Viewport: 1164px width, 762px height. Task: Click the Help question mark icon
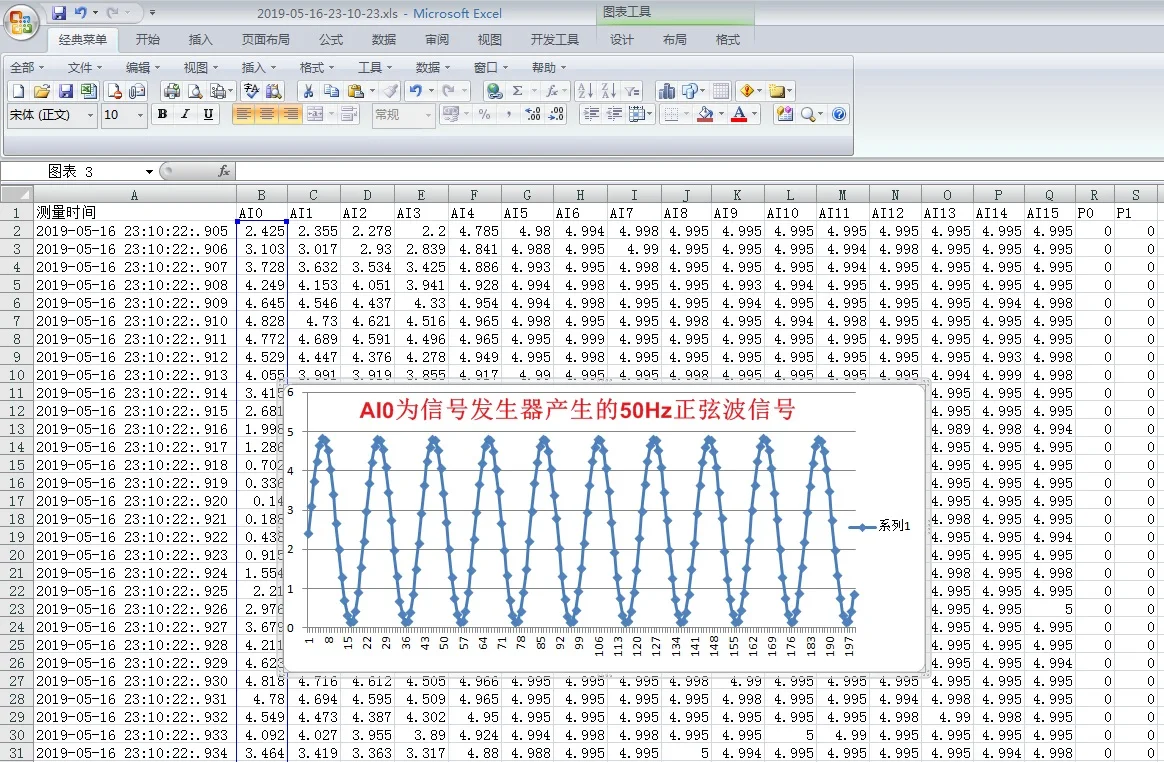click(839, 115)
